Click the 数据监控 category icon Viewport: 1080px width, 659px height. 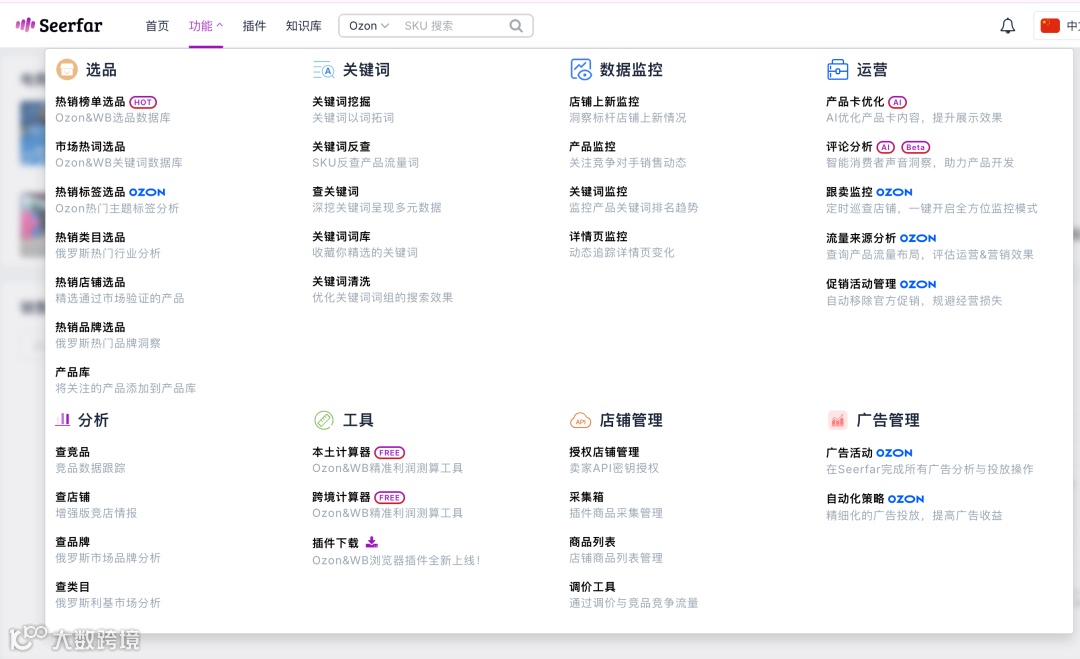point(581,70)
